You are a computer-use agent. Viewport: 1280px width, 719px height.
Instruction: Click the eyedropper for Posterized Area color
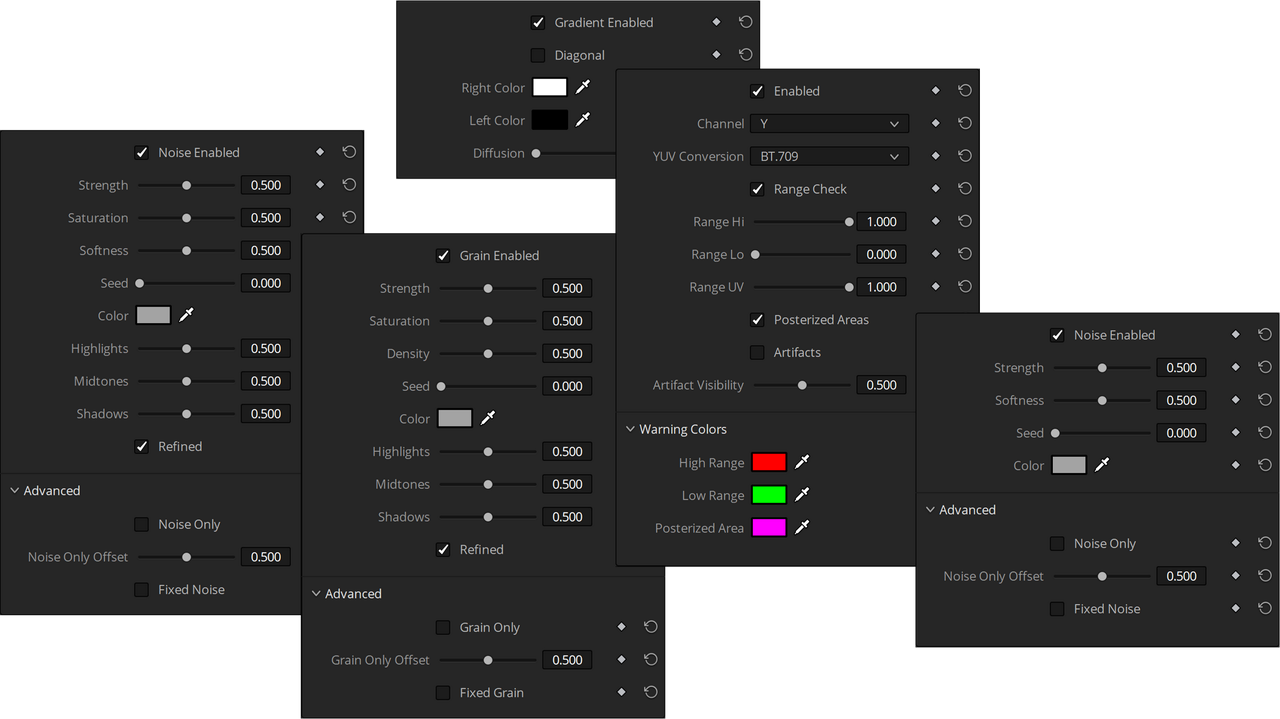click(801, 527)
